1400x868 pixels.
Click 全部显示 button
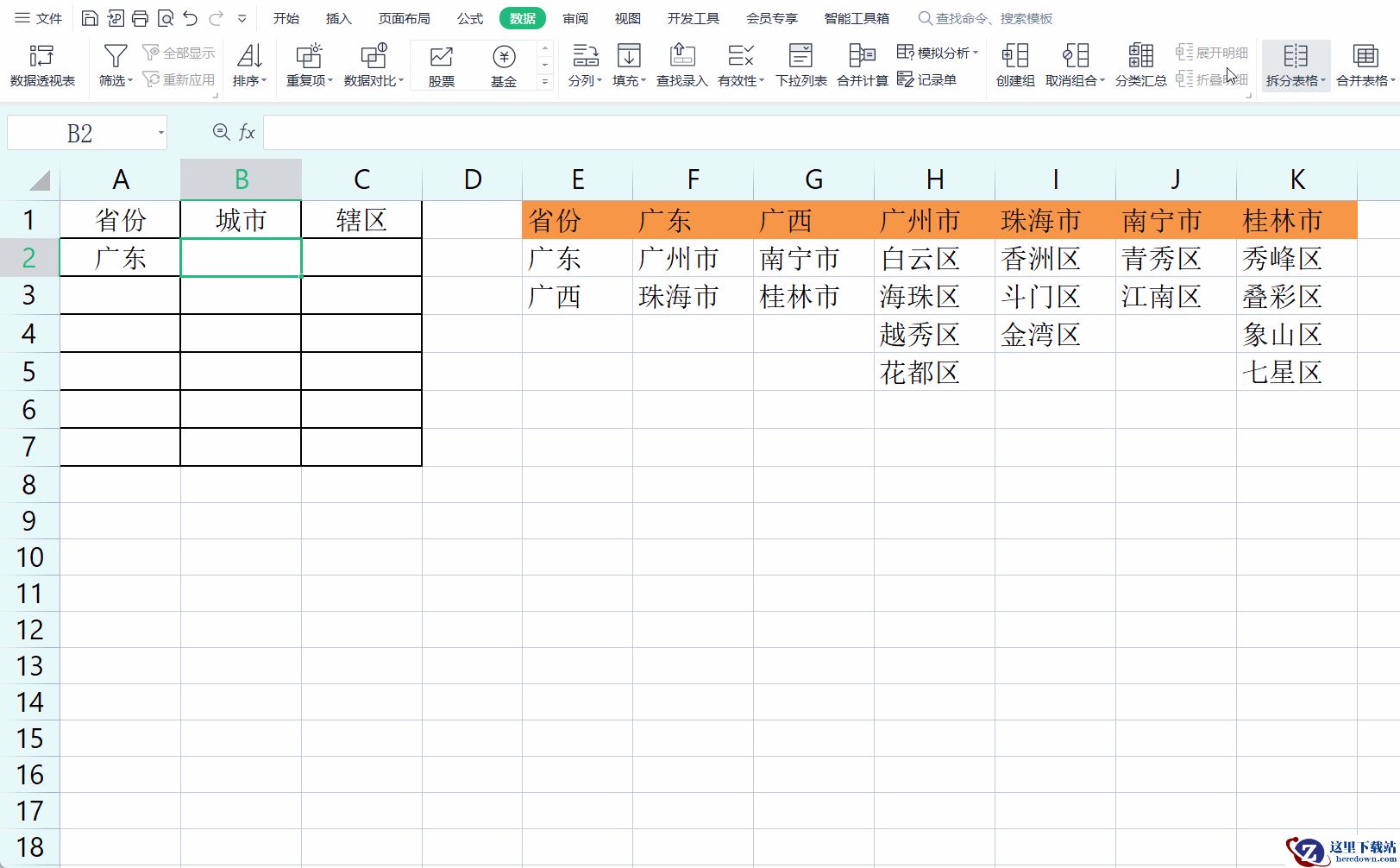[179, 53]
